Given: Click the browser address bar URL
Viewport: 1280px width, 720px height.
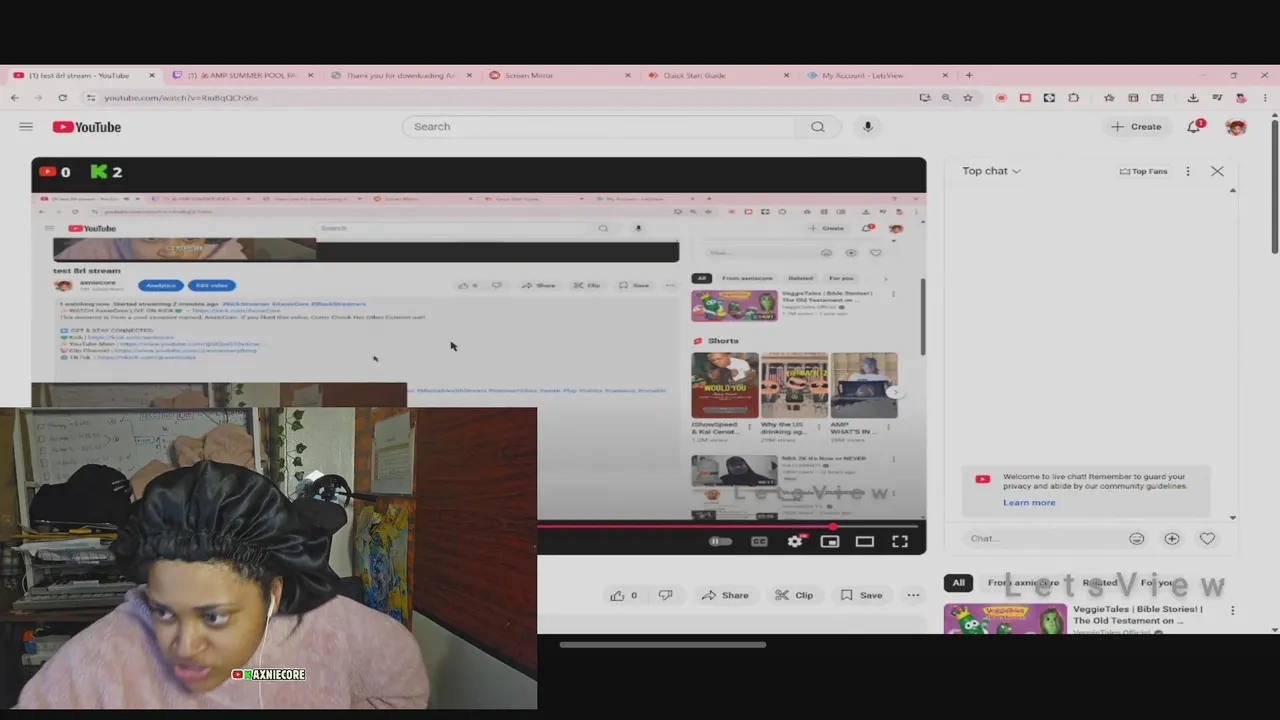Looking at the screenshot, I should (x=181, y=98).
